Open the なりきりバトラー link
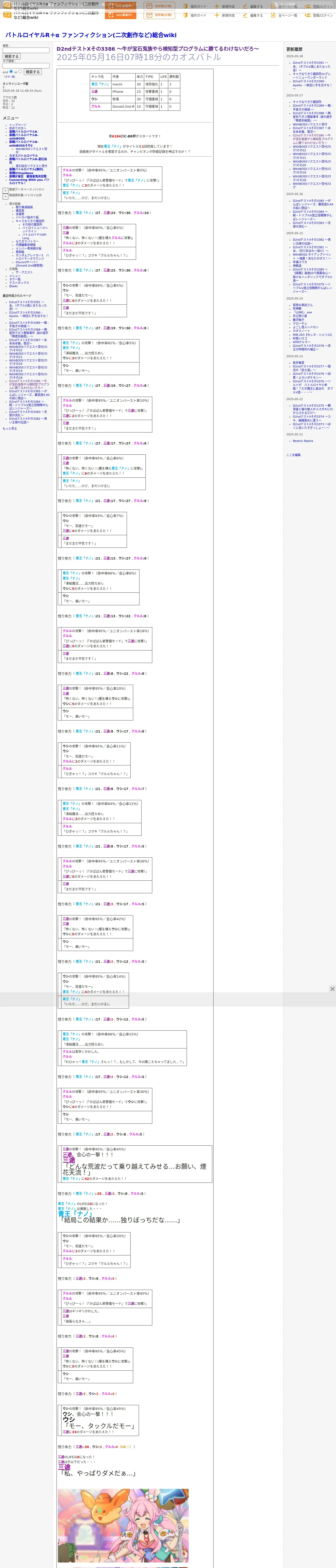 point(27,242)
